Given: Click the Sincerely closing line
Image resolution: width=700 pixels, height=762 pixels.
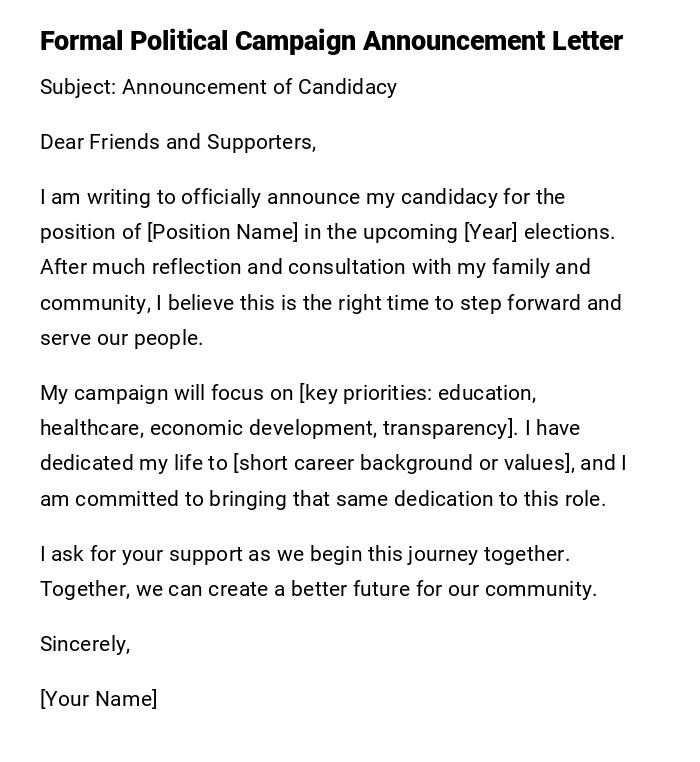Looking at the screenshot, I should coord(85,644).
